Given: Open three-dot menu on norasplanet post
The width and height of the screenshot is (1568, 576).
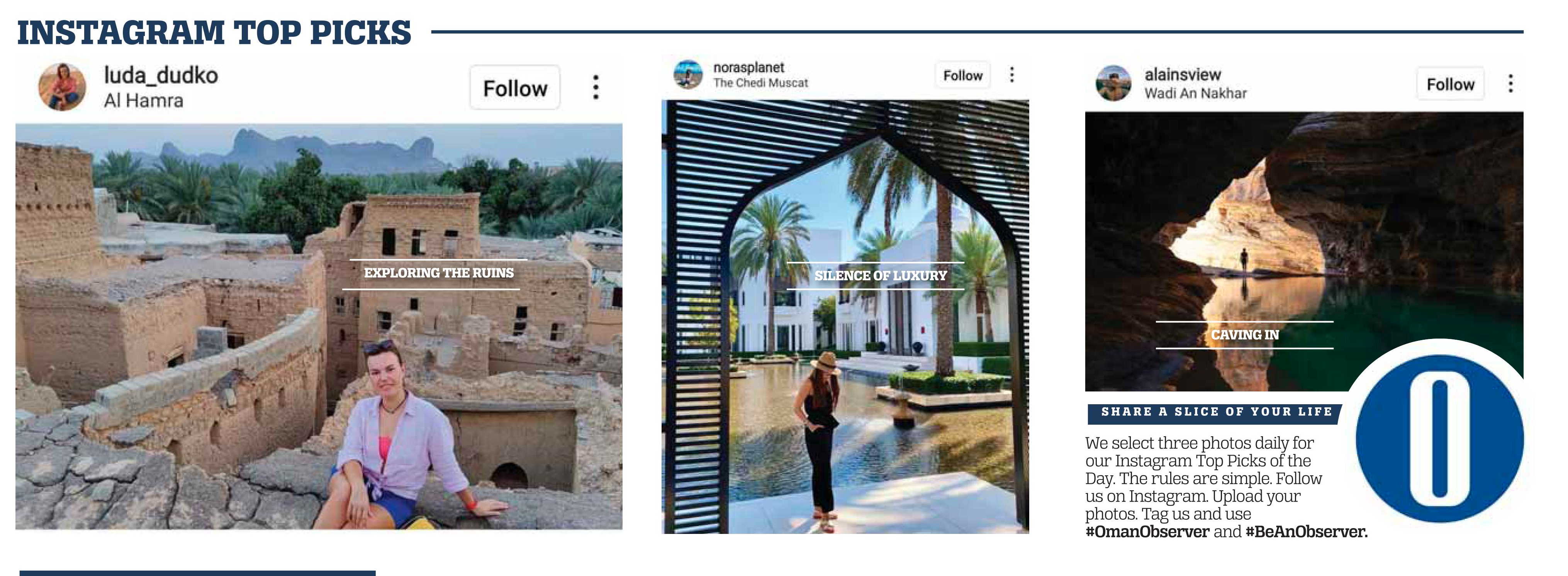Looking at the screenshot, I should (1011, 75).
